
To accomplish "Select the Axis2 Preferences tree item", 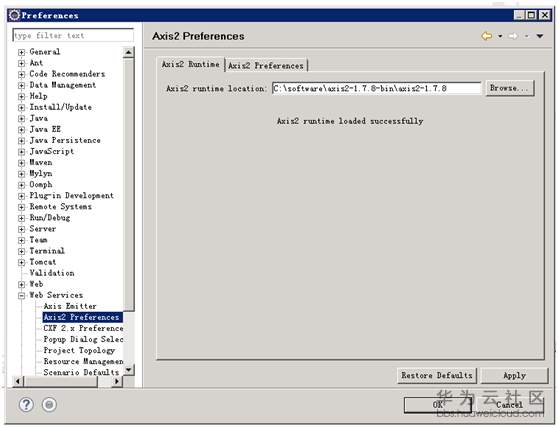I will (82, 317).
